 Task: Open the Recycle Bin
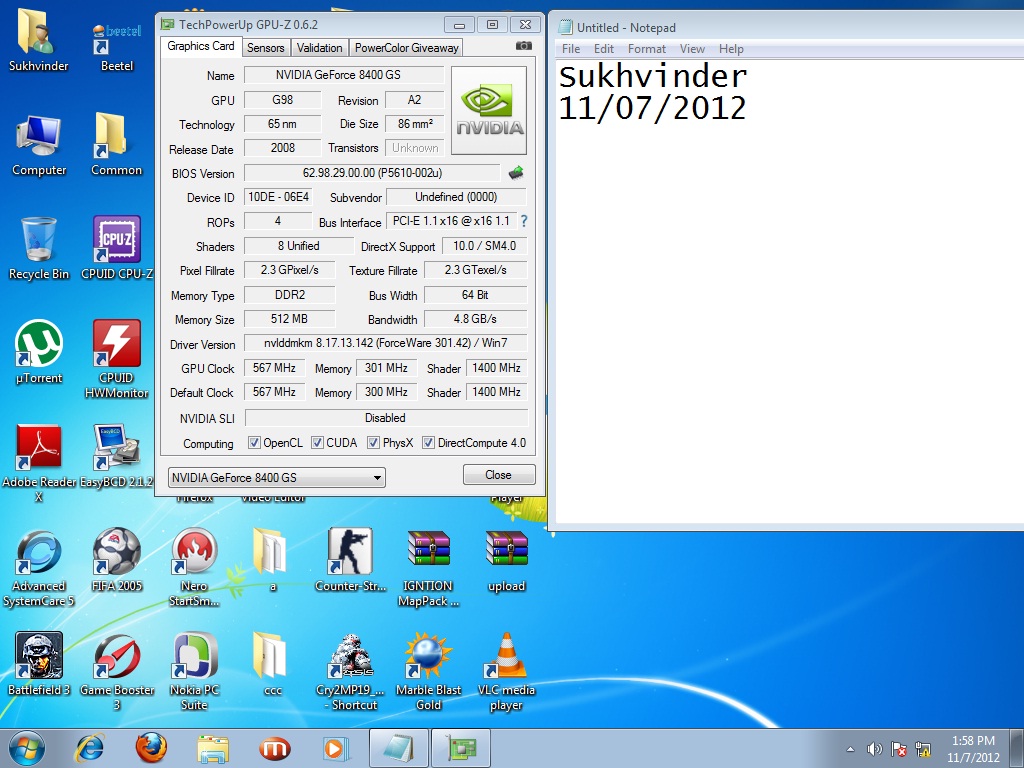tap(39, 248)
